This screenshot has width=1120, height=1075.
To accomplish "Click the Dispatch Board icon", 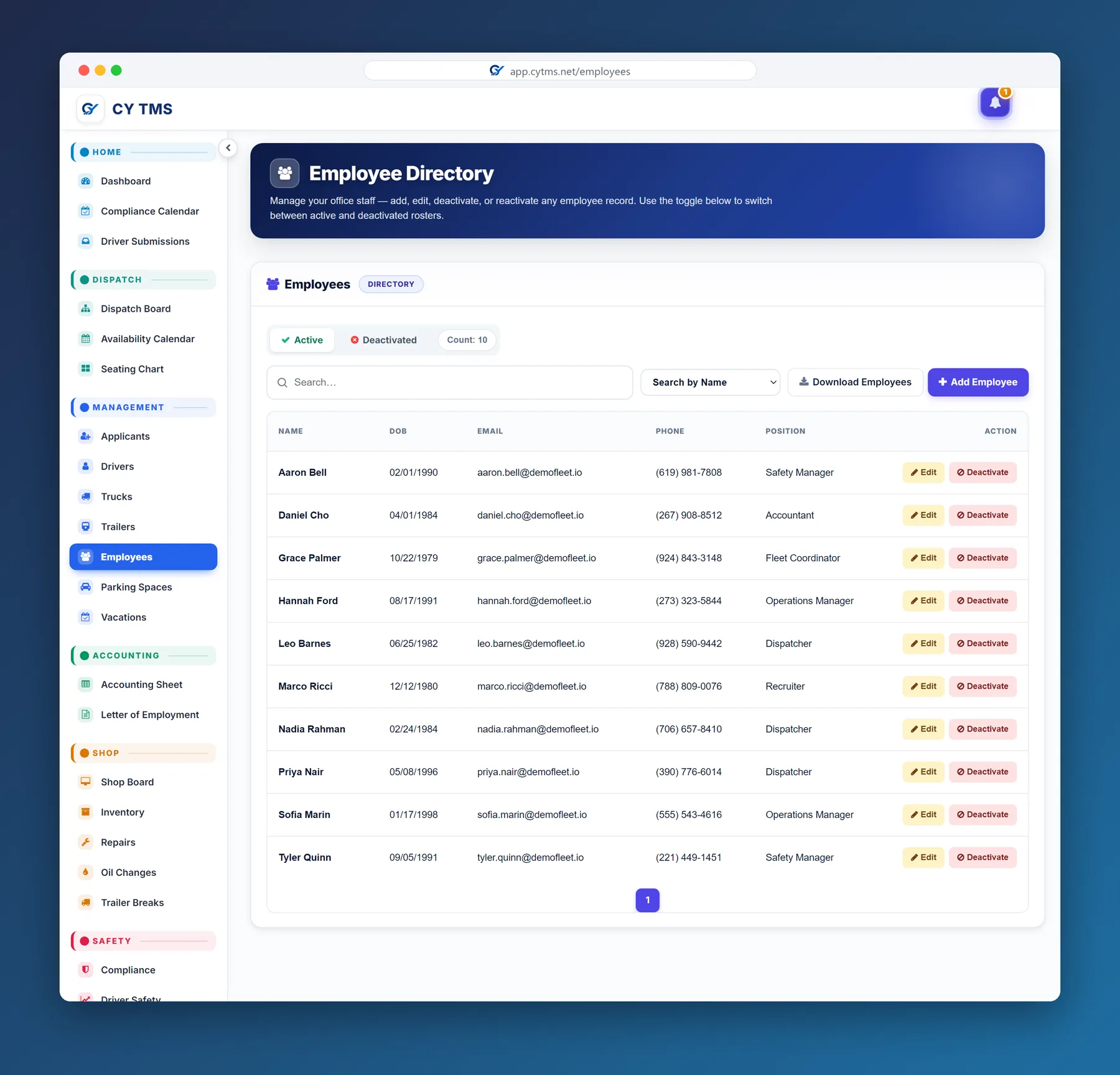I will pyautogui.click(x=86, y=309).
